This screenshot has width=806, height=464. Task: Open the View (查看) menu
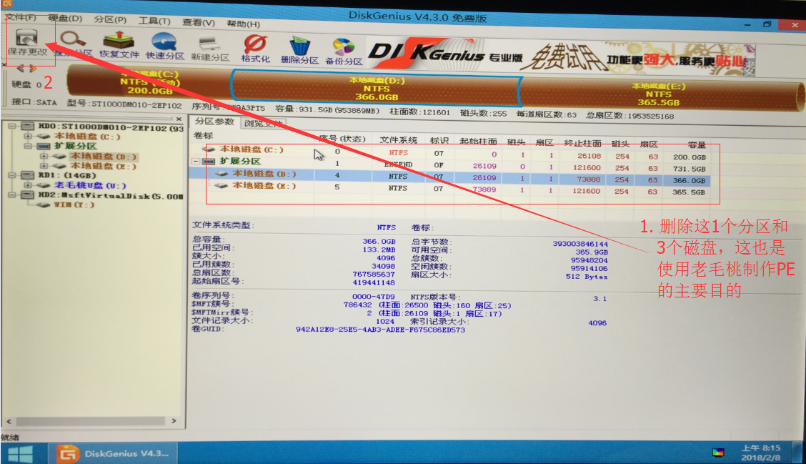point(198,22)
